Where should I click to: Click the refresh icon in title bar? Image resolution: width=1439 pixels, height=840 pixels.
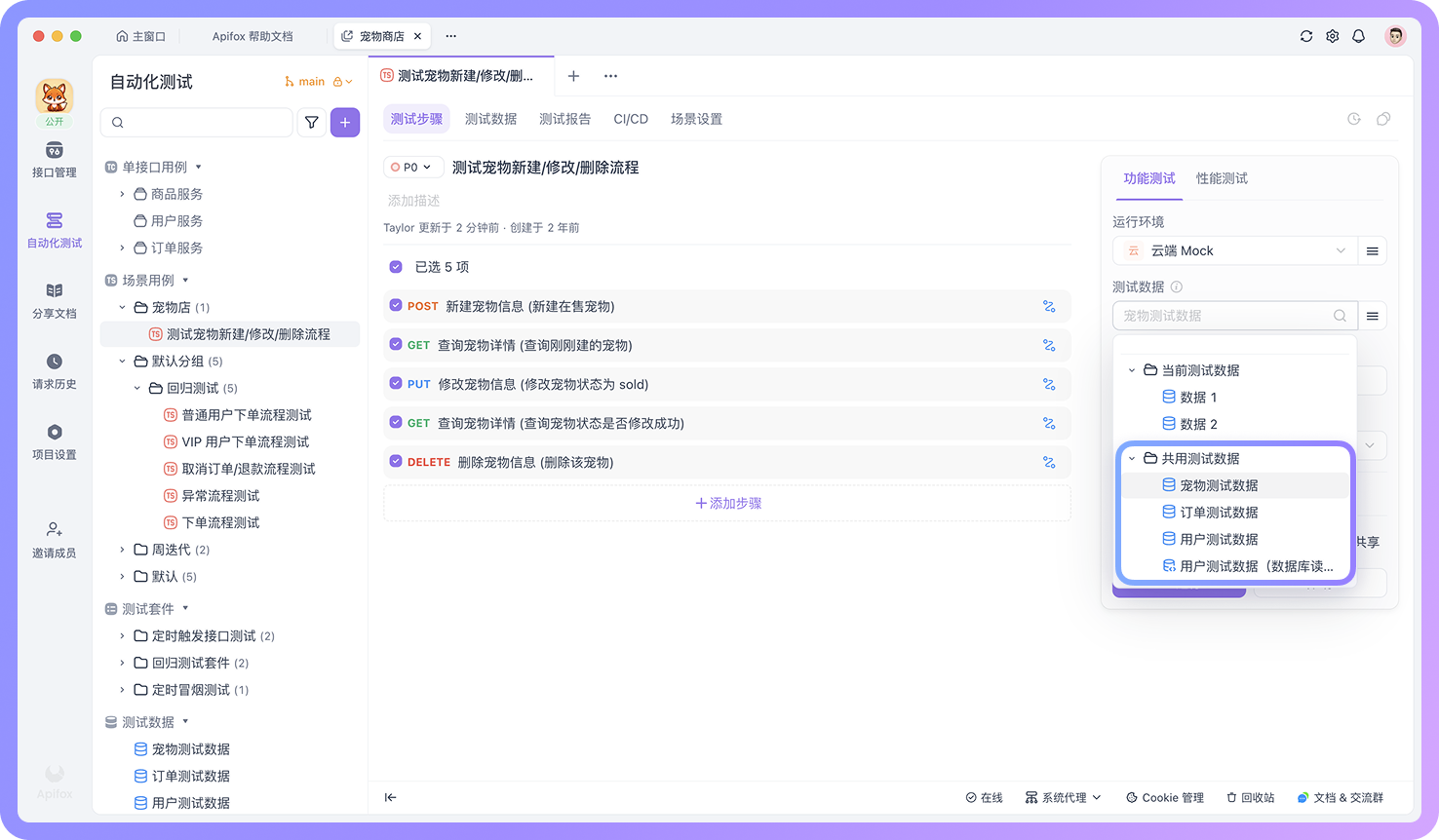click(1306, 36)
